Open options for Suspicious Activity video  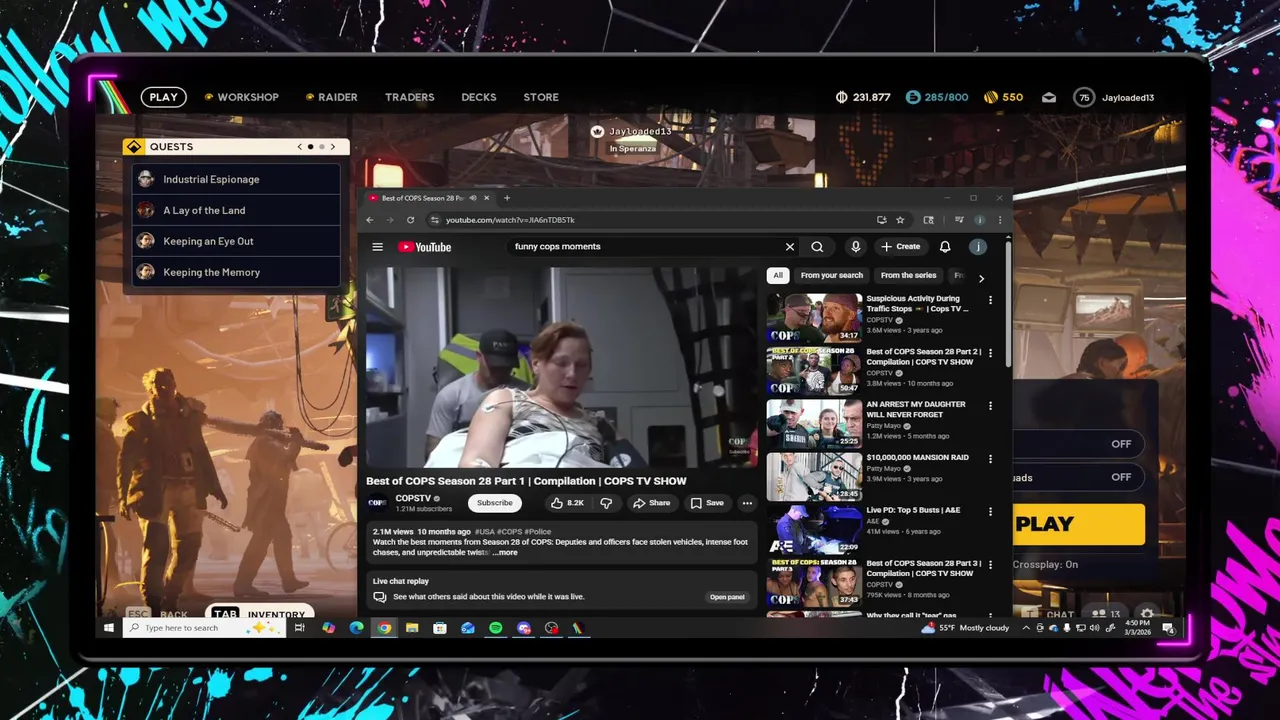point(991,300)
